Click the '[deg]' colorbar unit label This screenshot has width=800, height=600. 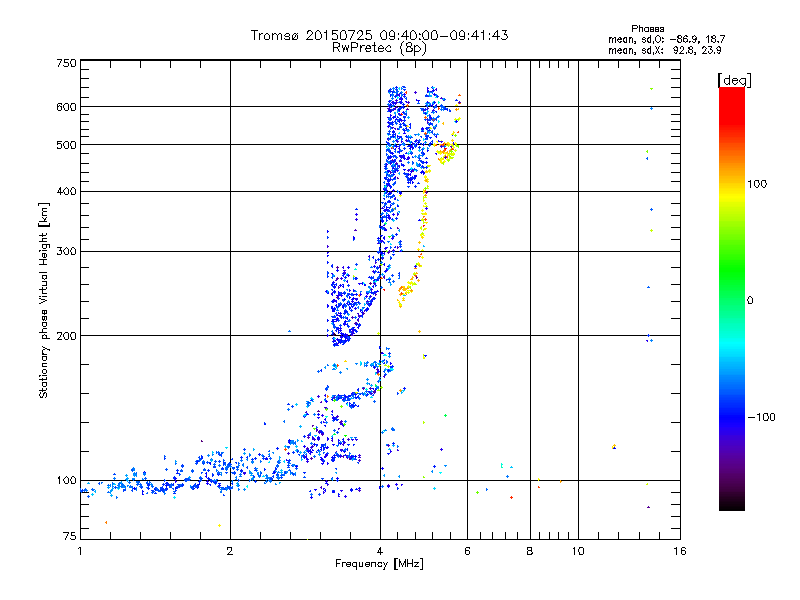click(x=734, y=80)
